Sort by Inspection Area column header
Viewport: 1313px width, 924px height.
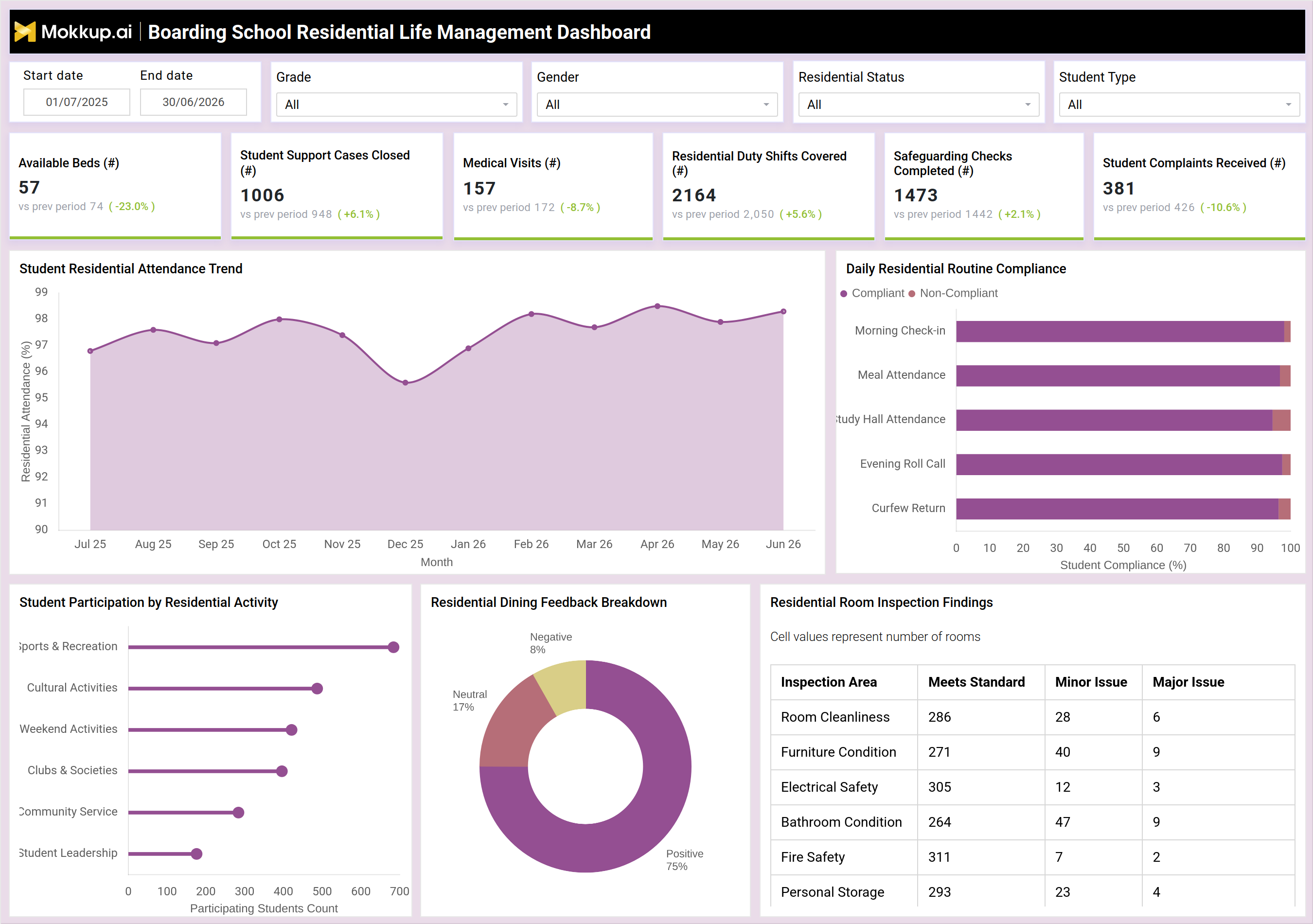tap(829, 682)
